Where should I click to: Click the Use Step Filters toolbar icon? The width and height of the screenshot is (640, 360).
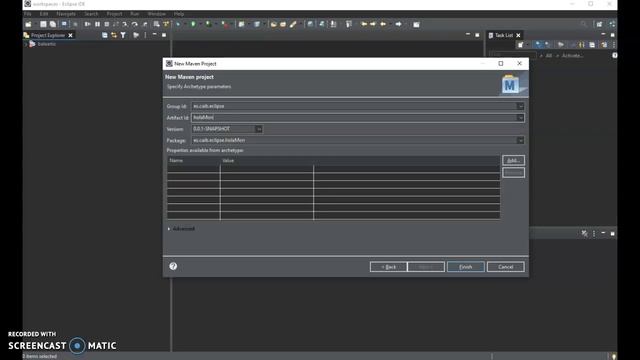click(166, 24)
